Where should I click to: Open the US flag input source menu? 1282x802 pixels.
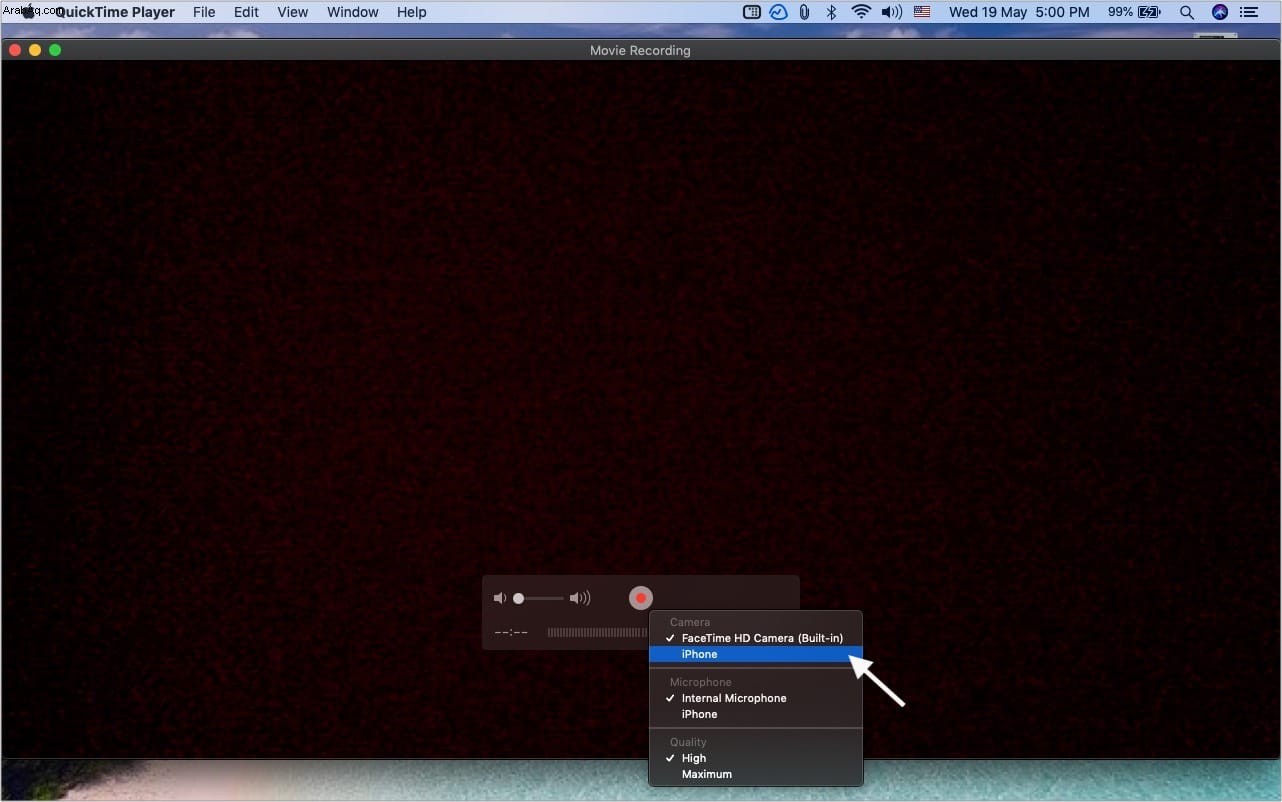[x=922, y=12]
